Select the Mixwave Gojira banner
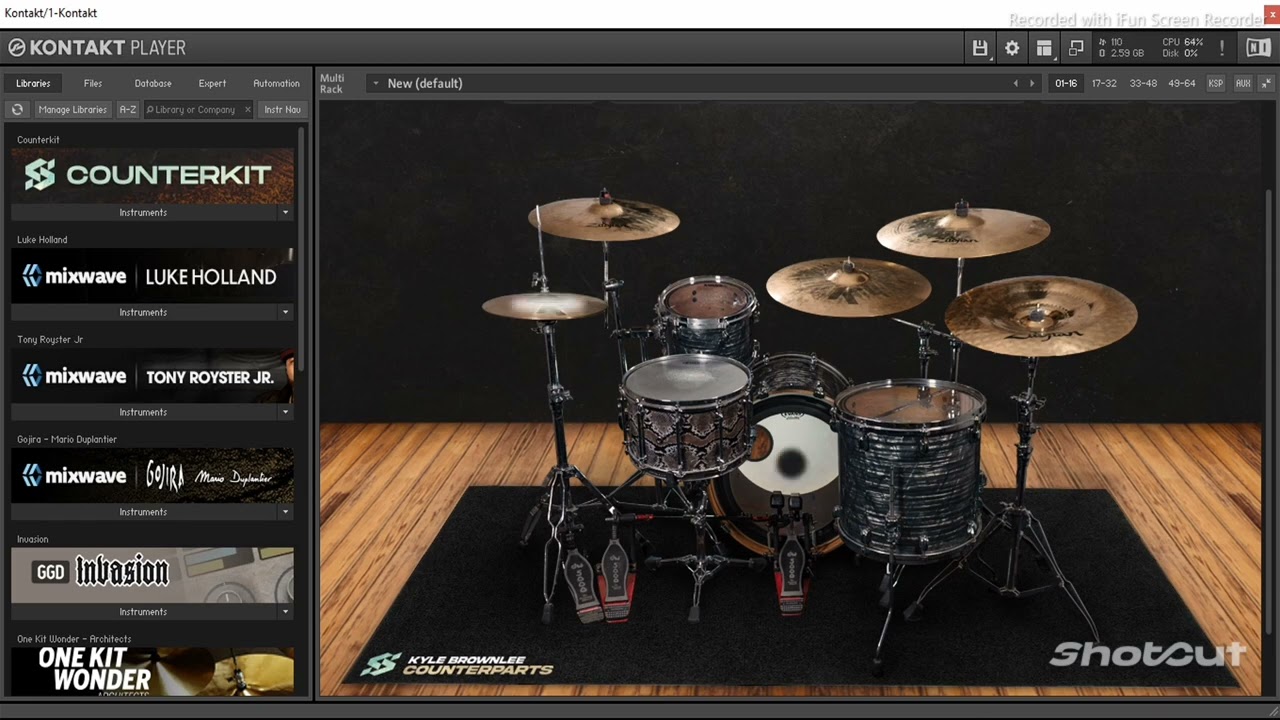The width and height of the screenshot is (1280, 720). coord(152,476)
